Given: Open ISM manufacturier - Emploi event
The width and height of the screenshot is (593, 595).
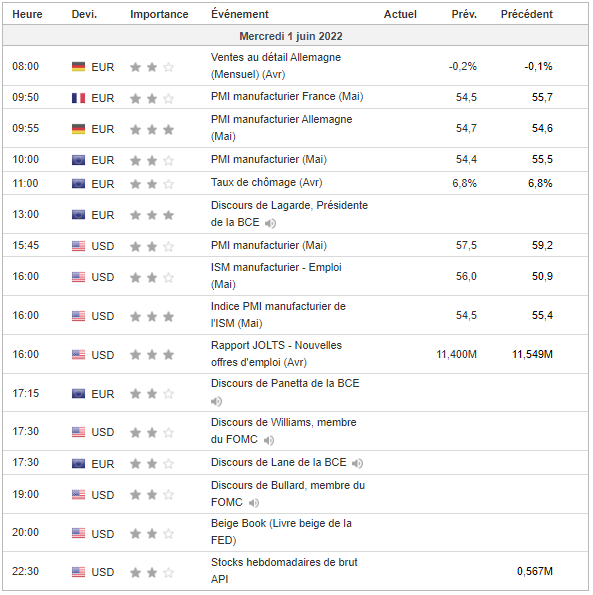Looking at the screenshot, I should 276,276.
